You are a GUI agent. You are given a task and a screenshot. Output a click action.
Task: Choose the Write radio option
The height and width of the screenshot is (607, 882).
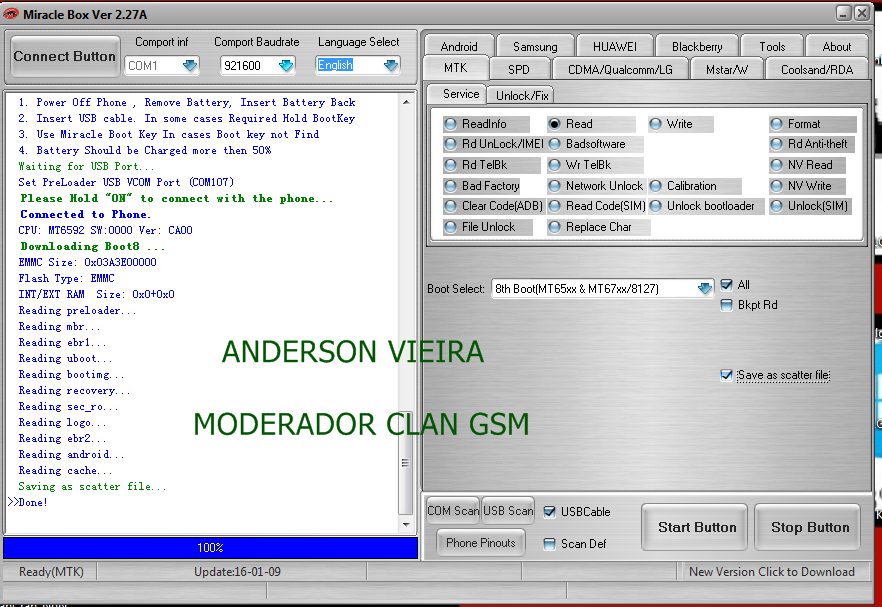[681, 124]
